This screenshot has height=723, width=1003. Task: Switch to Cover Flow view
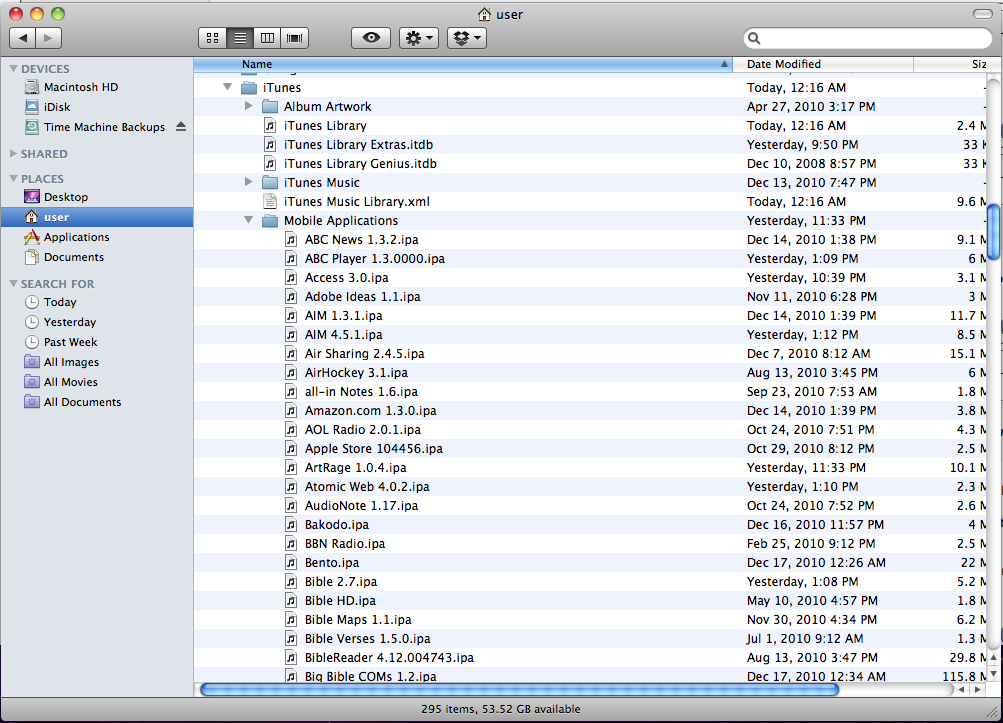click(295, 38)
